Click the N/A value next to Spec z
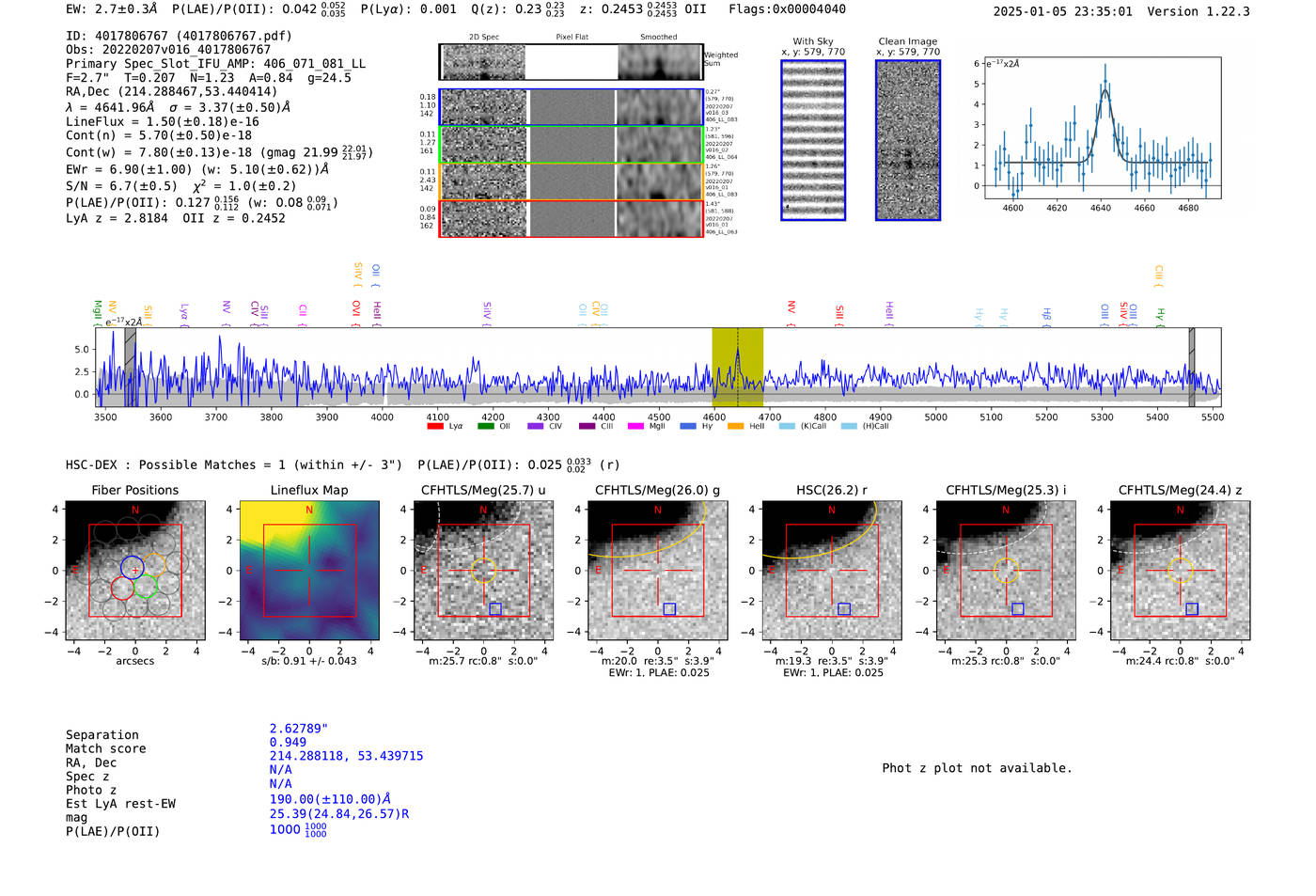1316x896 pixels. coord(280,769)
